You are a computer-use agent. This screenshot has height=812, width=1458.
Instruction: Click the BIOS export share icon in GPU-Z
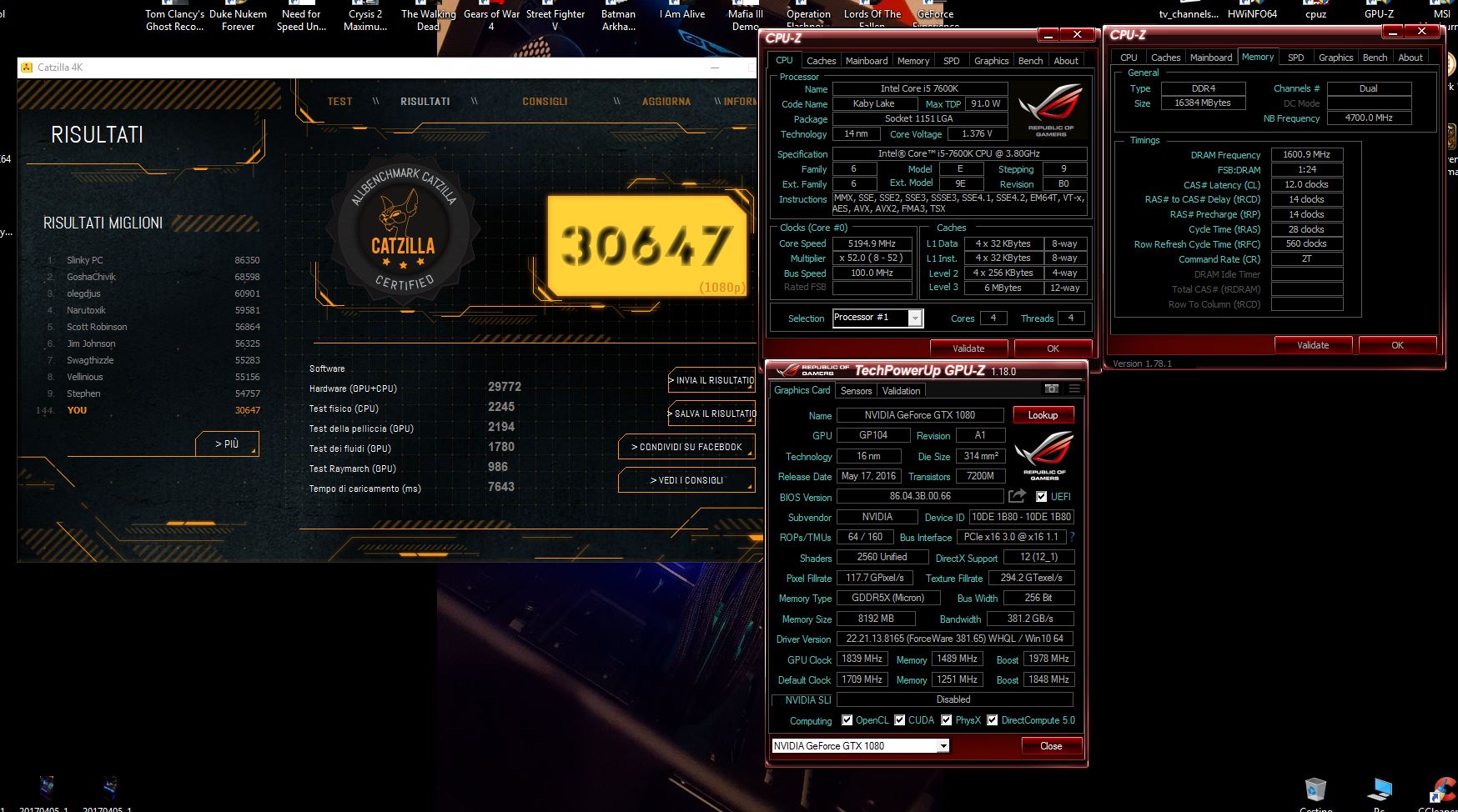tap(1017, 496)
